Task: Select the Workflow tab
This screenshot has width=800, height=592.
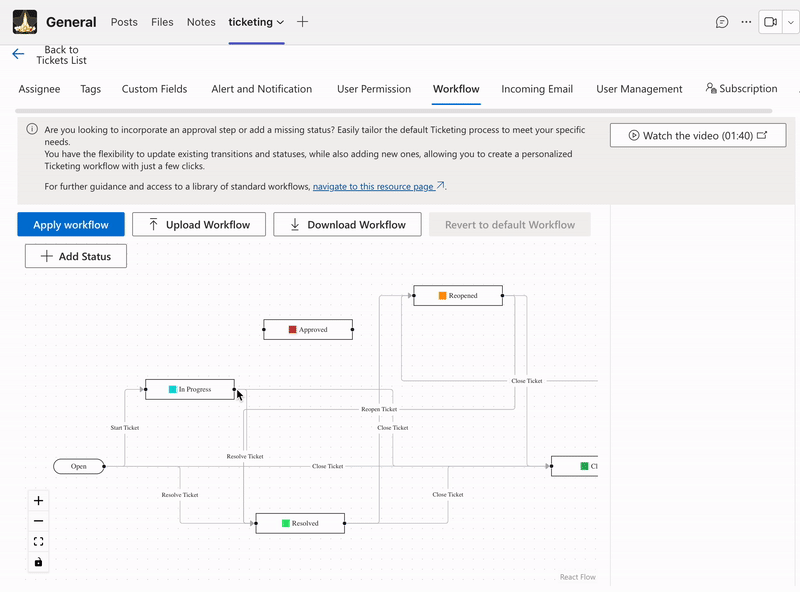Action: click(x=456, y=89)
